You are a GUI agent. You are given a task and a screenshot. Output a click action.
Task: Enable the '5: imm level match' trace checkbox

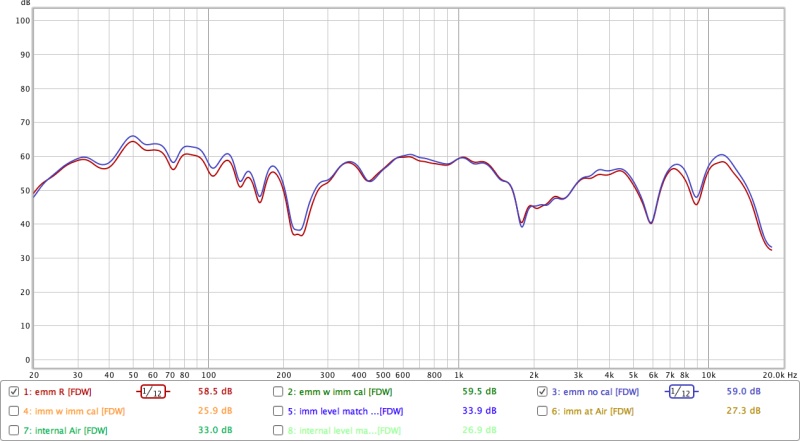click(278, 411)
